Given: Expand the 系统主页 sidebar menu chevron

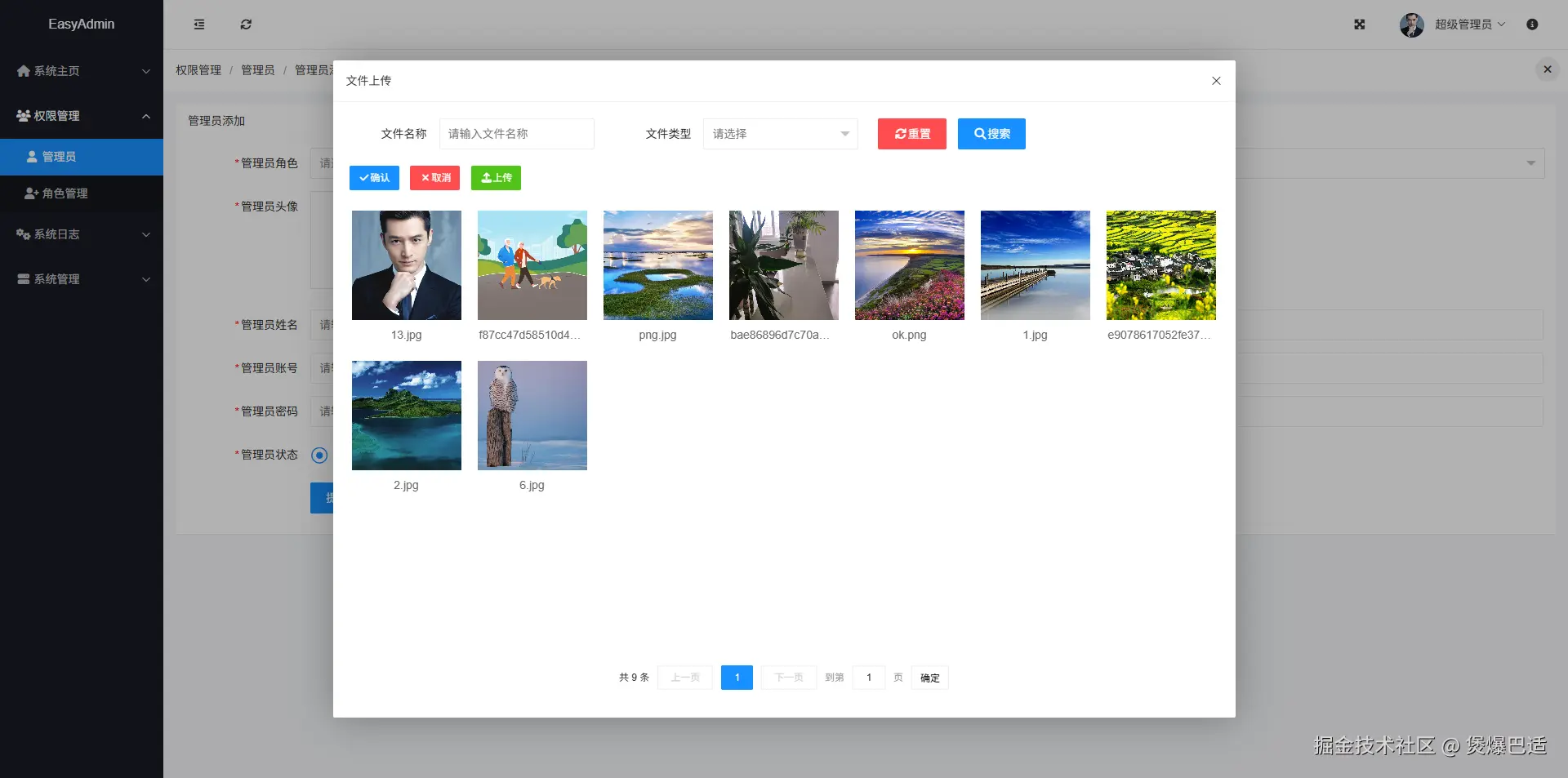Looking at the screenshot, I should [x=146, y=71].
